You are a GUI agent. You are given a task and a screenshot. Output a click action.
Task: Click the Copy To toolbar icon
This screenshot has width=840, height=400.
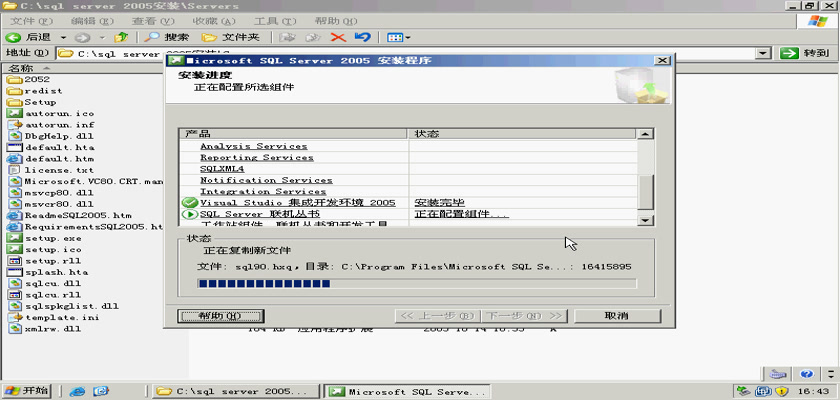[x=312, y=37]
